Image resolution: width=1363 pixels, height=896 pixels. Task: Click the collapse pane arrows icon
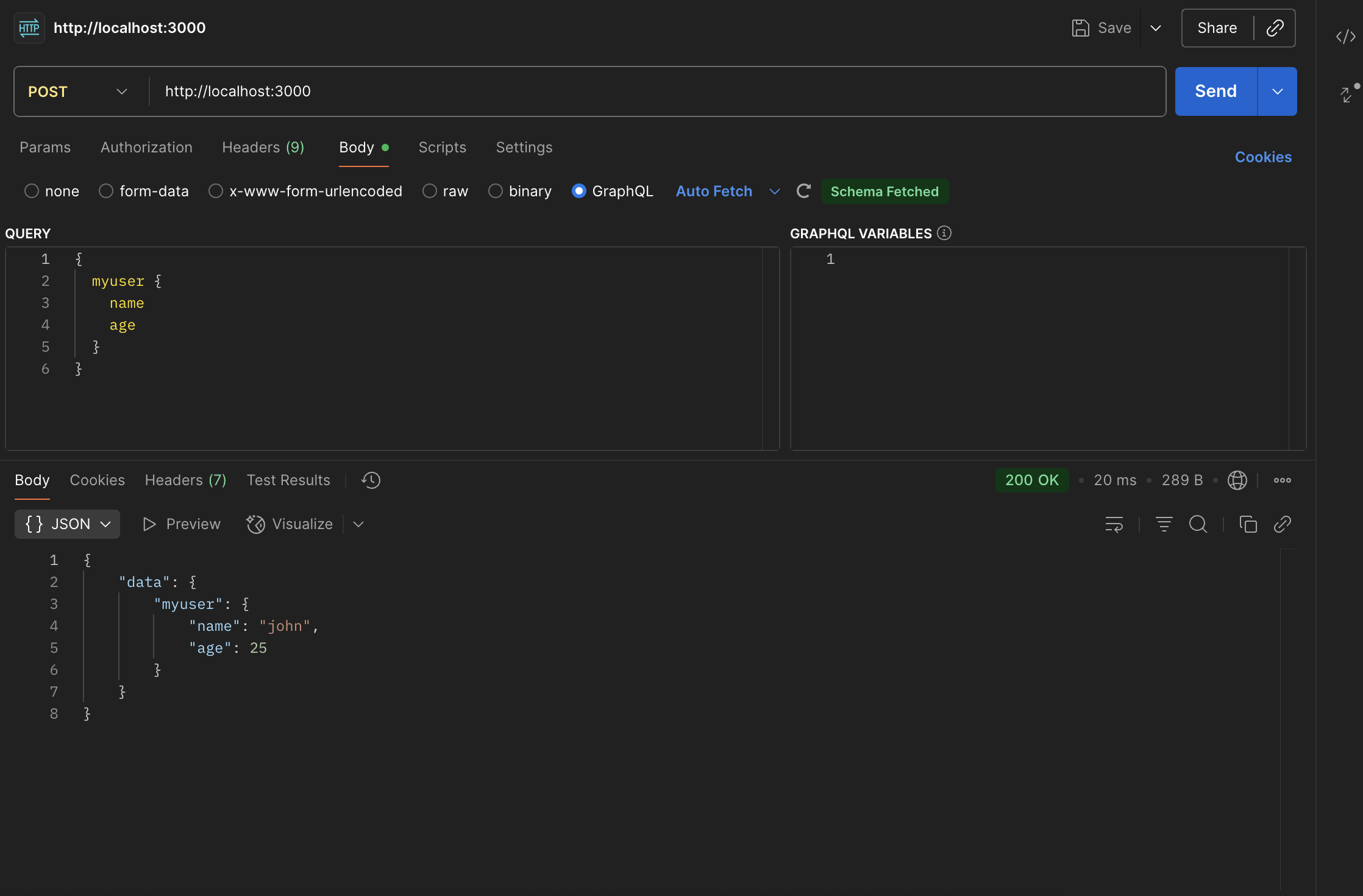click(1347, 94)
